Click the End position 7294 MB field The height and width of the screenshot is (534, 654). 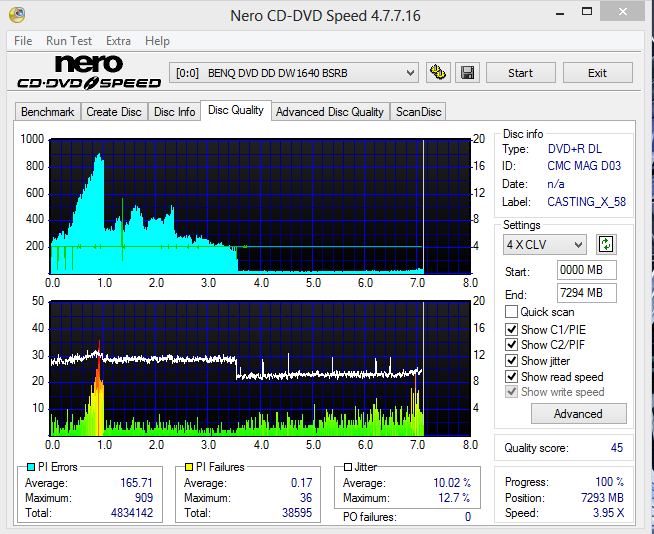pyautogui.click(x=586, y=293)
